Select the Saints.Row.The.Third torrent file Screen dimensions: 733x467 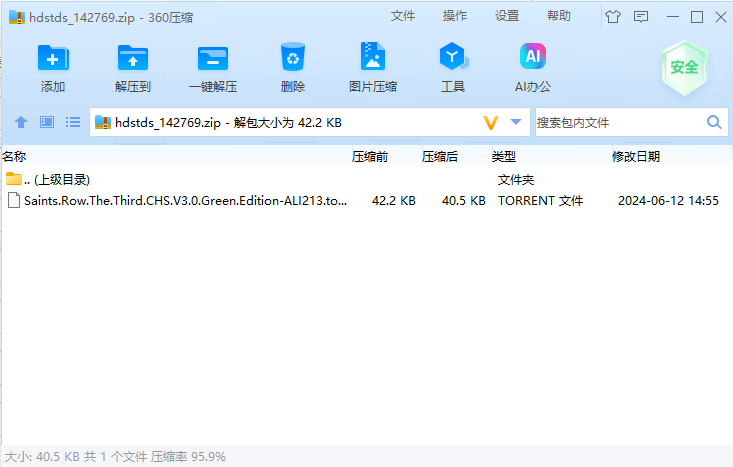[366, 201]
